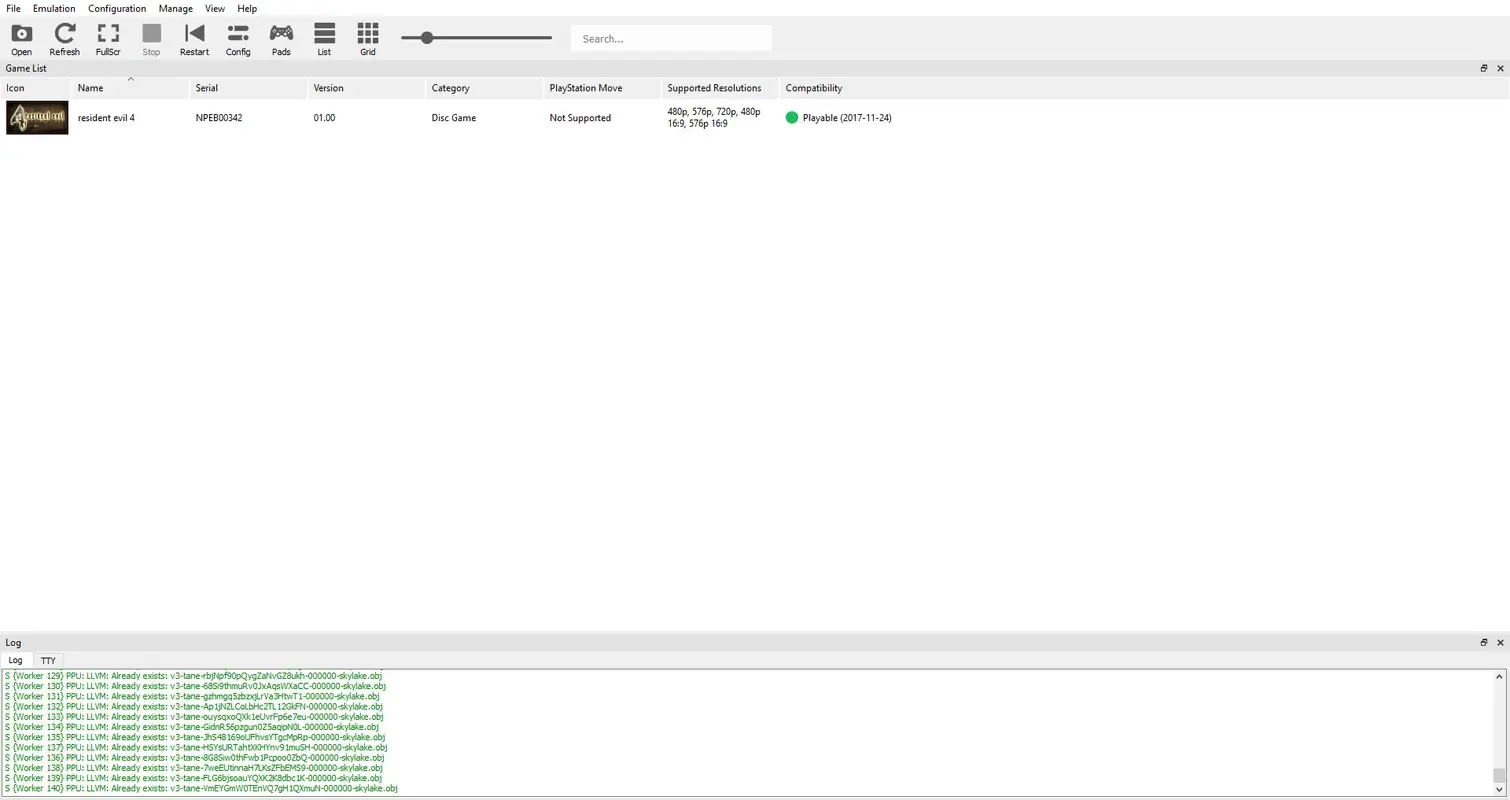
Task: Open a game file with the Open icon
Action: pyautogui.click(x=21, y=37)
